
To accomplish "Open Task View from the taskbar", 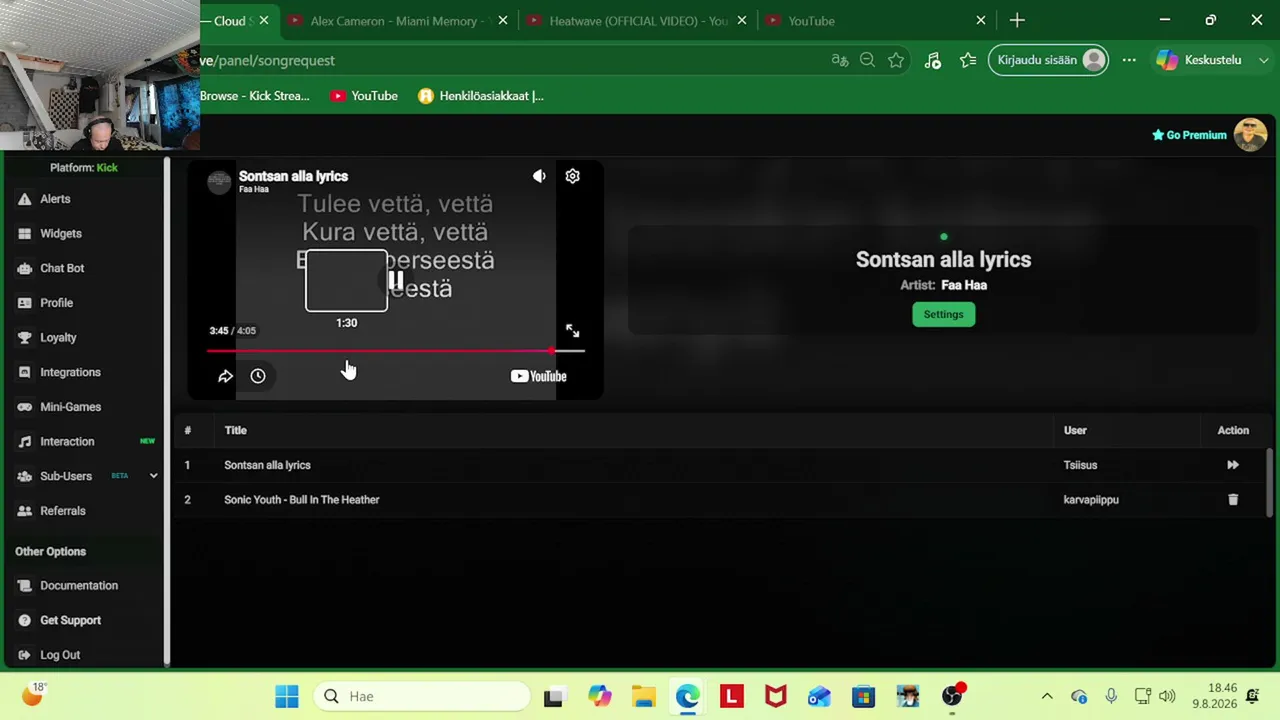I will pyautogui.click(x=553, y=696).
